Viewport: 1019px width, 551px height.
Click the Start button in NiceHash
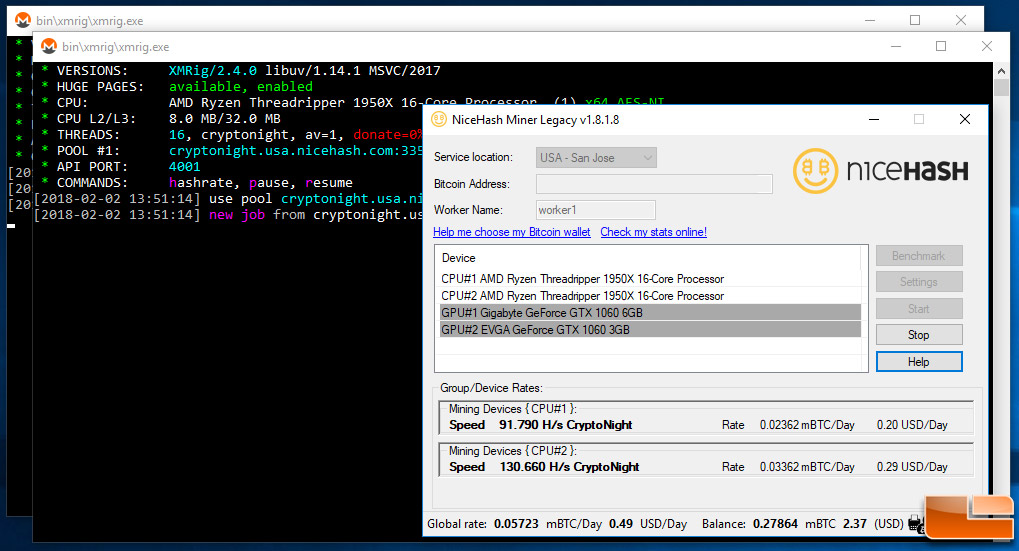pyautogui.click(x=919, y=309)
